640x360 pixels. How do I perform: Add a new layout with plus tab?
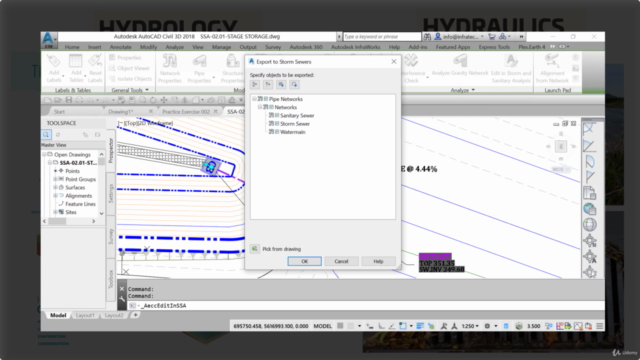coord(136,315)
